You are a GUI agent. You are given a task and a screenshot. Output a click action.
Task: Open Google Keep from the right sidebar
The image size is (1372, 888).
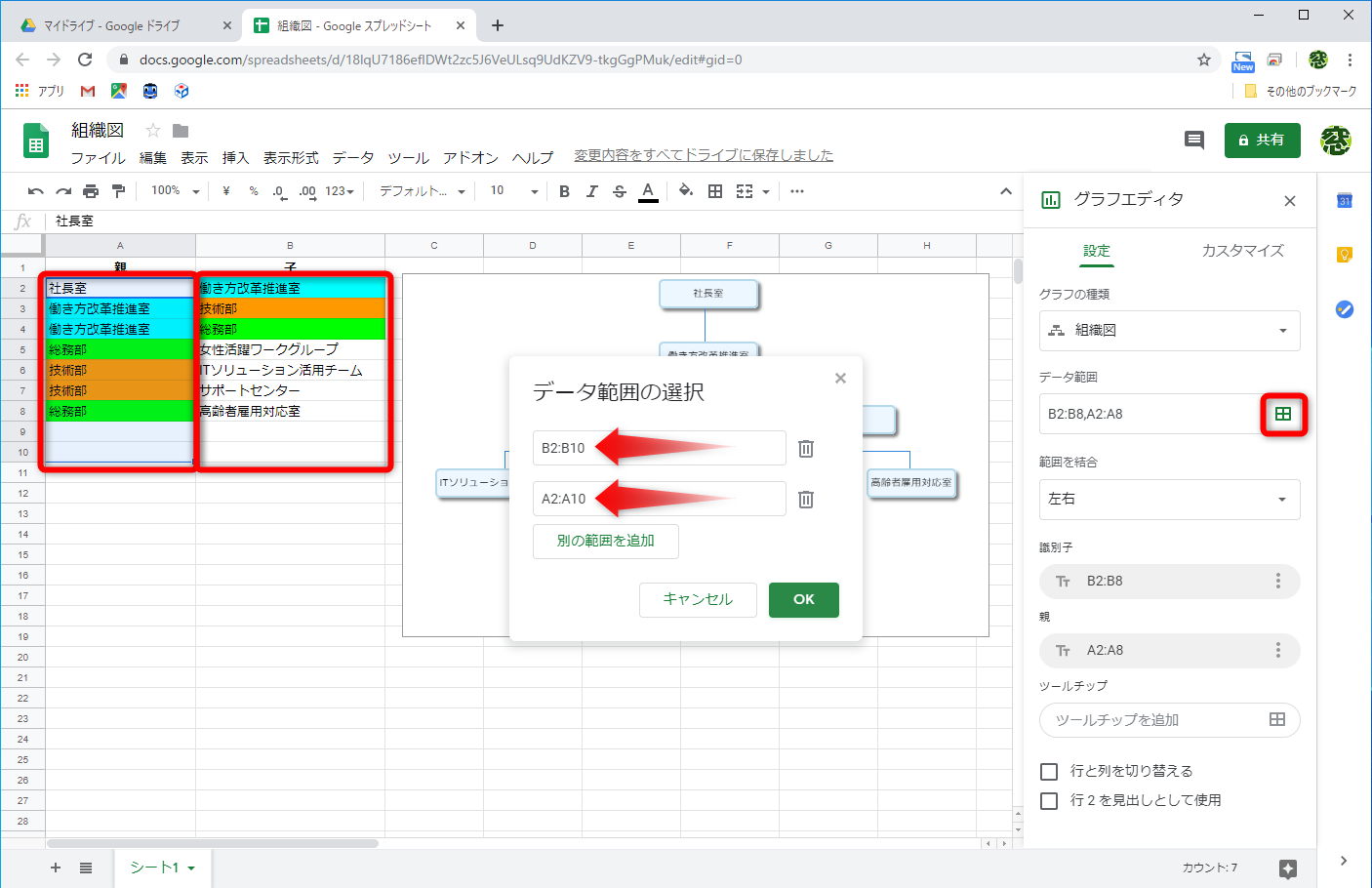[x=1344, y=255]
